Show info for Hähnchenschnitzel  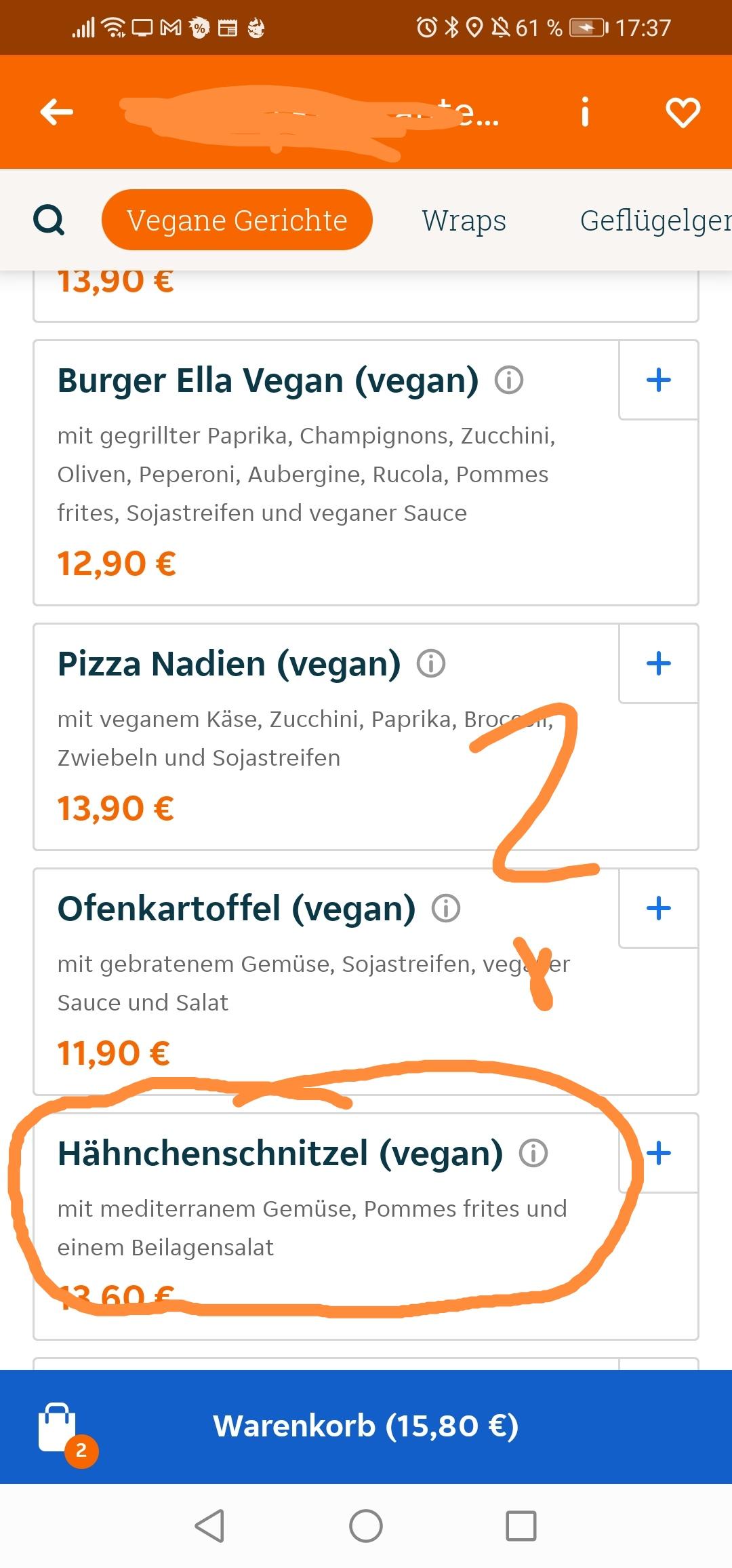(533, 1154)
